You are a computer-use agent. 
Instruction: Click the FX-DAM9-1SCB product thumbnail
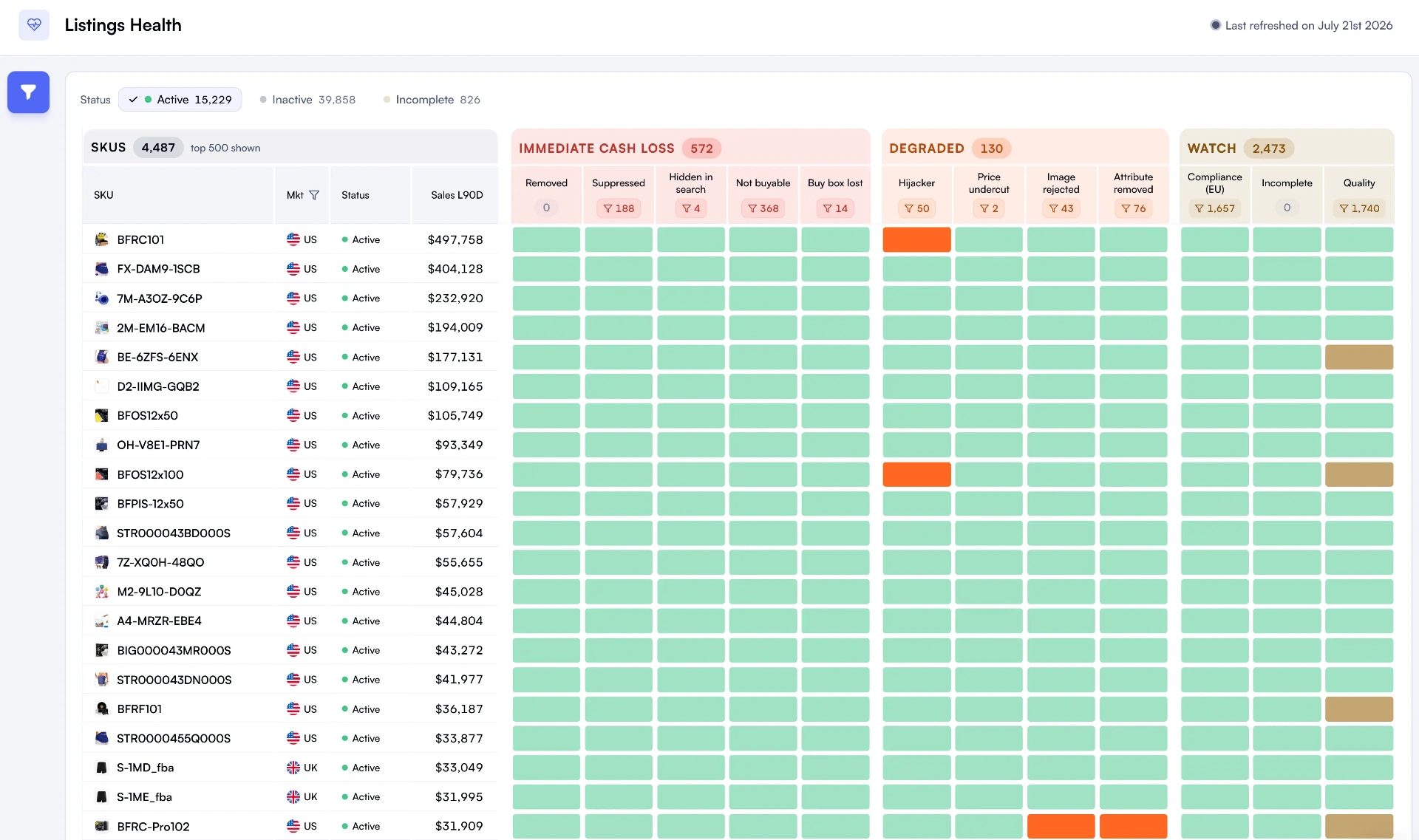coord(102,269)
